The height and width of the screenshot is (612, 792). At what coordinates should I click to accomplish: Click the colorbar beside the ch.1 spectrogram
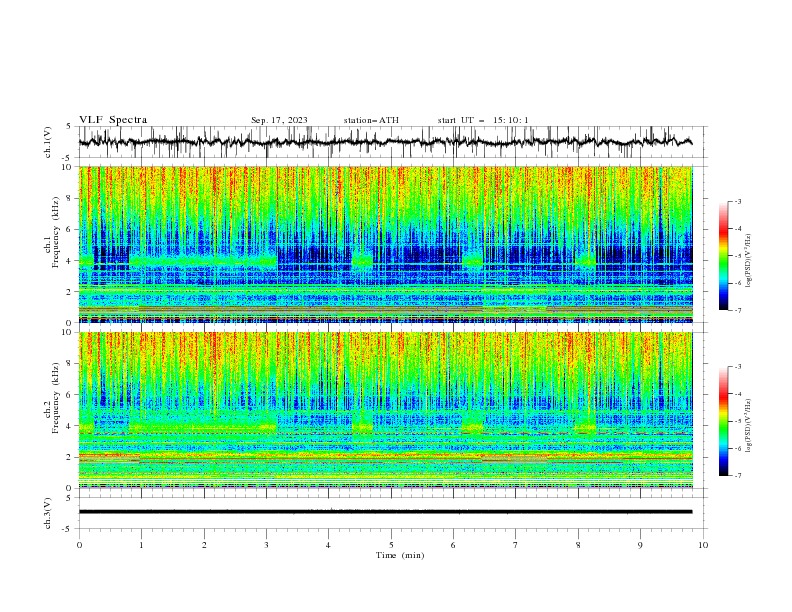point(724,256)
